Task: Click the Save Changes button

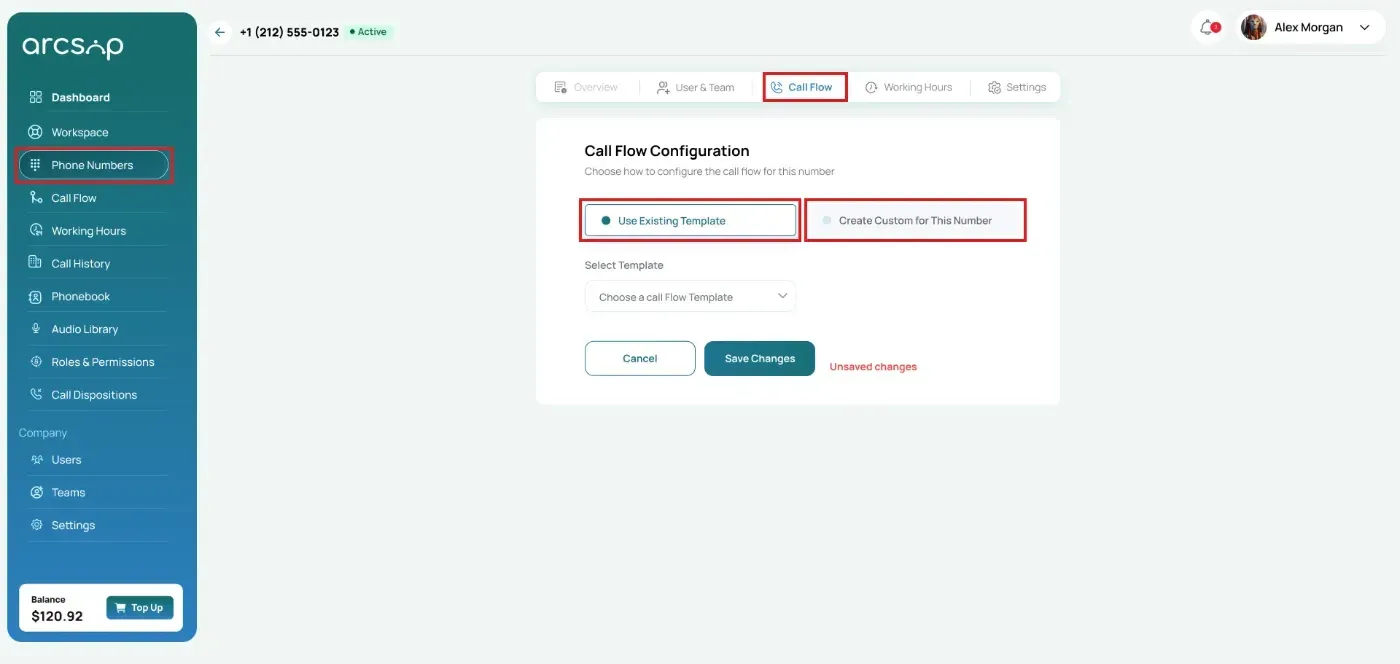Action: (759, 358)
